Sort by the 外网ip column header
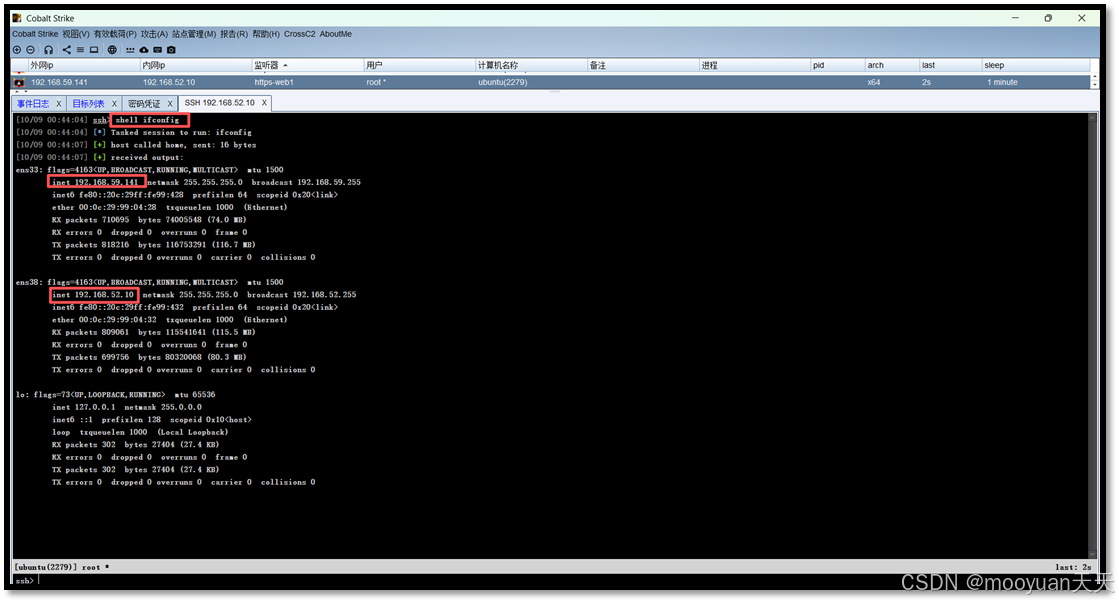This screenshot has height=603, width=1119. [x=83, y=65]
